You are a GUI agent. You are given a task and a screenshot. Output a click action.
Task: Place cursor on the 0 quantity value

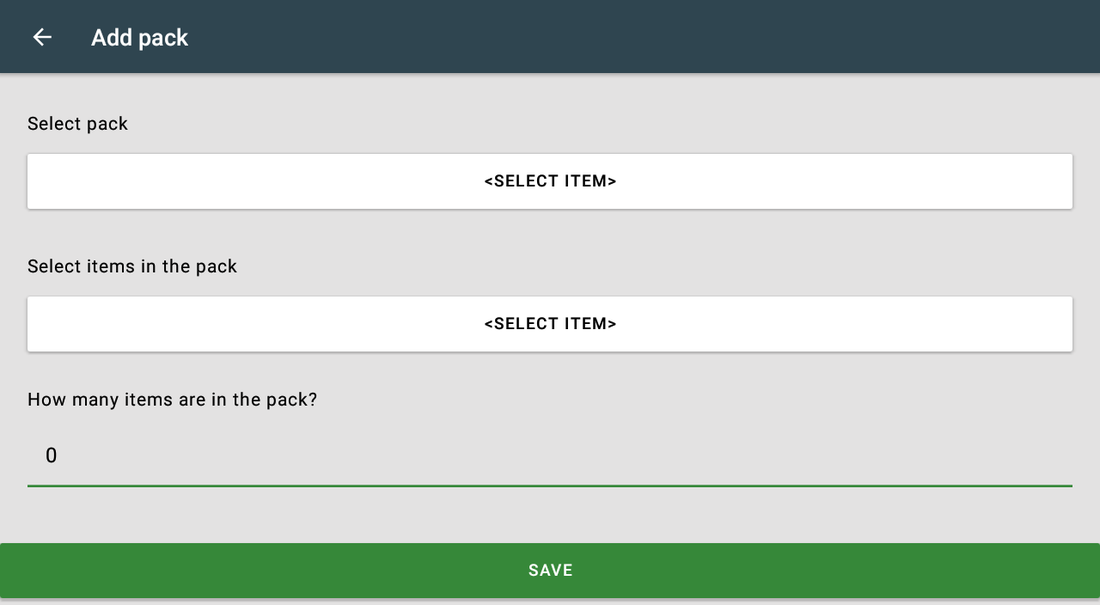[x=51, y=456]
